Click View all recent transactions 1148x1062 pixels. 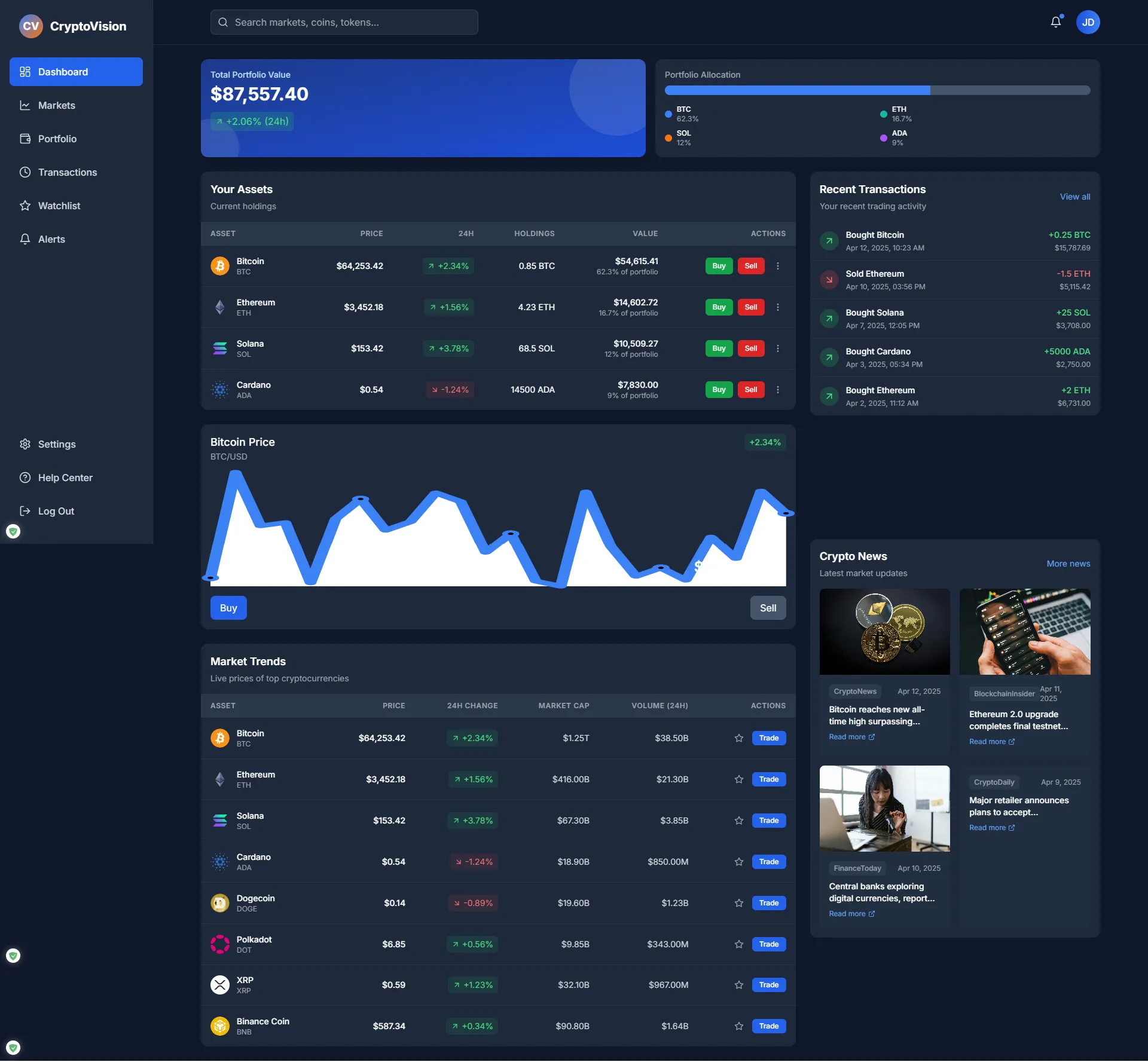point(1074,196)
